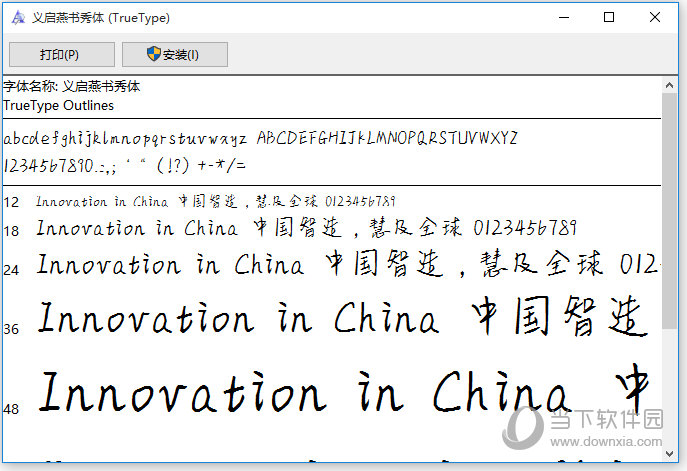Viewport: 687px width, 471px height.
Task: Maximize the font preview window
Action: [609, 17]
